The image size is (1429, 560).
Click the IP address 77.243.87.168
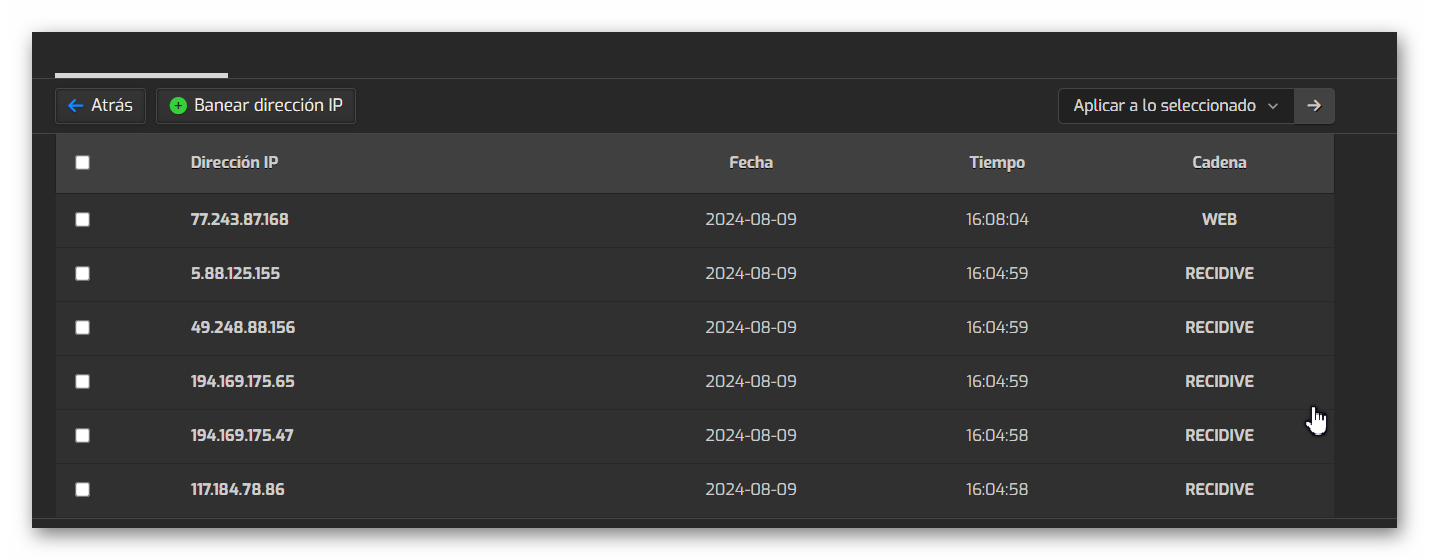point(240,219)
